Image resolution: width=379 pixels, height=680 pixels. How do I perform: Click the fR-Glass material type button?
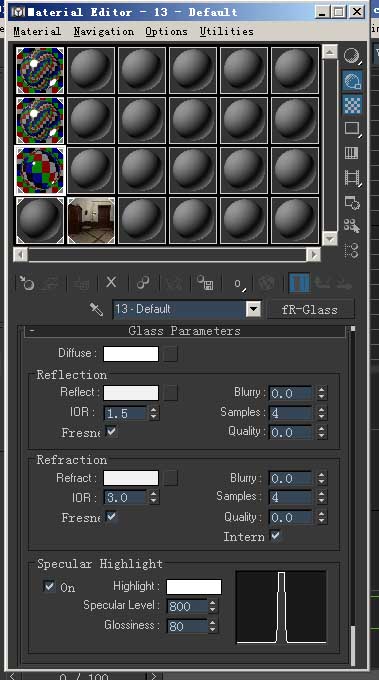[x=310, y=310]
